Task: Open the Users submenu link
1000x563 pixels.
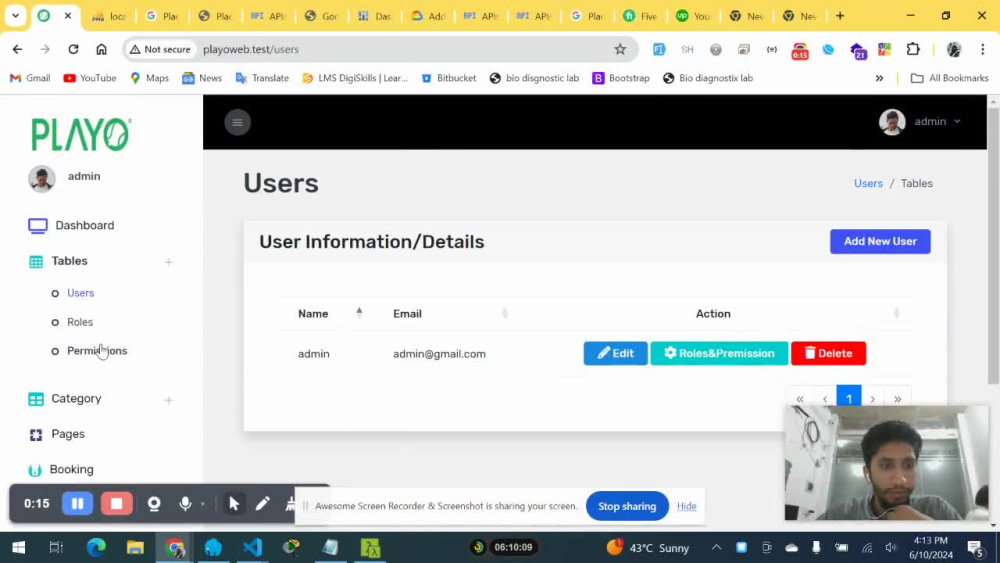Action: click(x=80, y=293)
